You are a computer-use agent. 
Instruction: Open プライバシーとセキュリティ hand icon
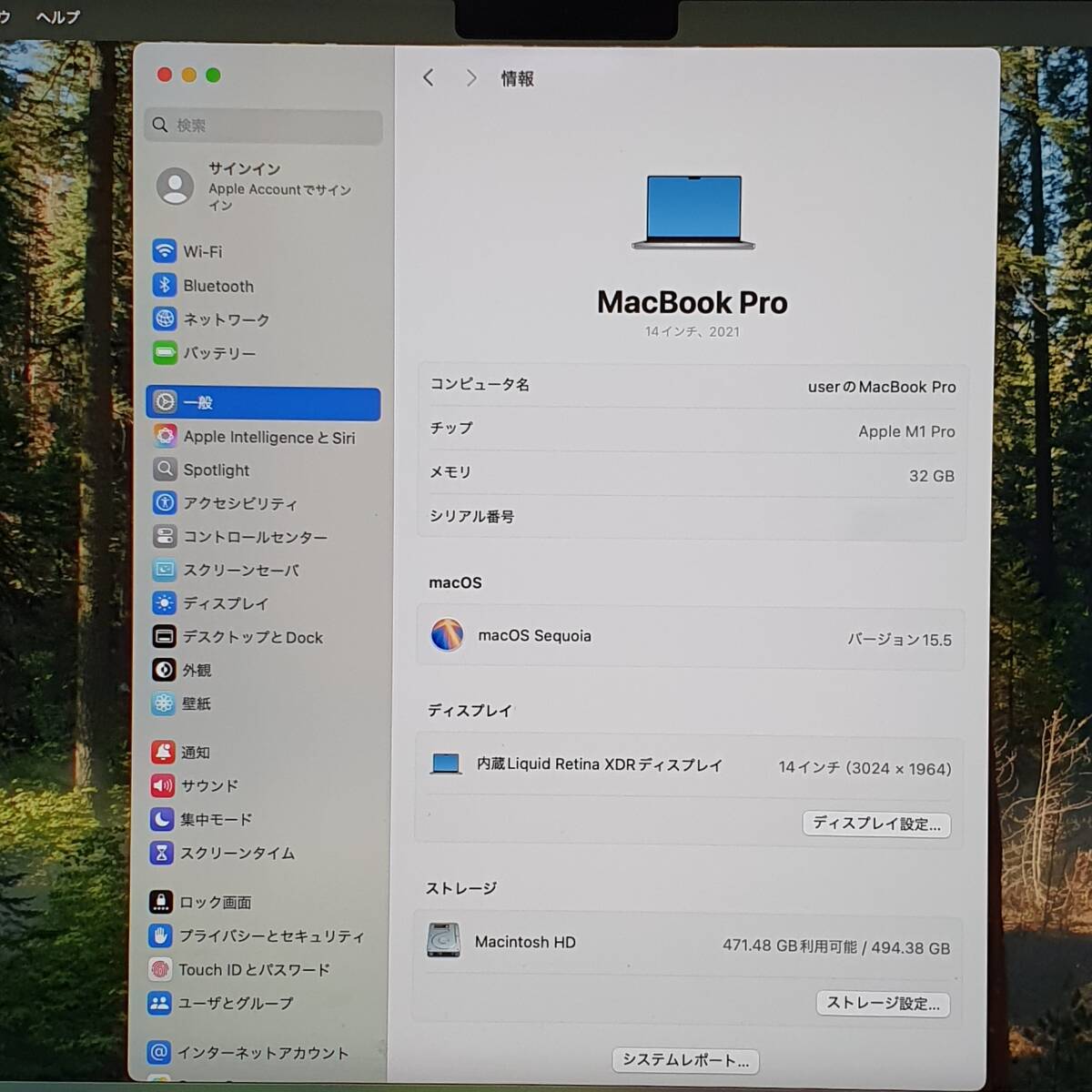[x=160, y=935]
